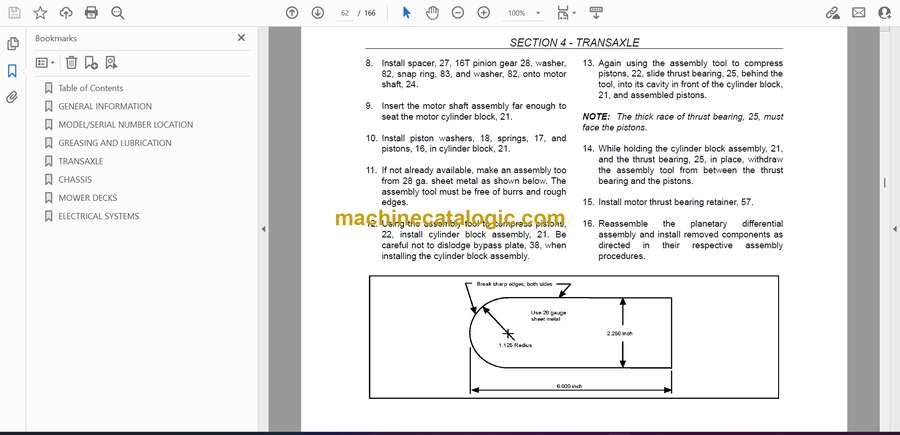Toggle the bookmarks panel icon

pyautogui.click(x=12, y=71)
